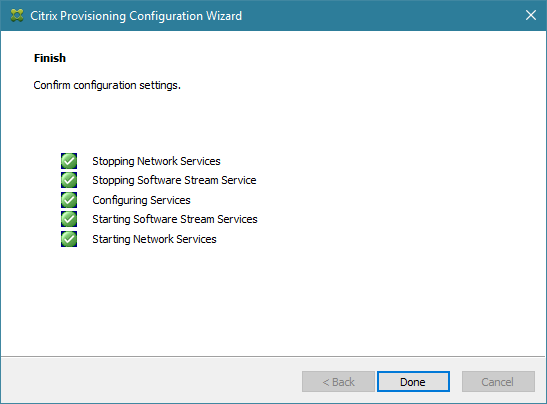The image size is (547, 404).
Task: Click green check icon beside Configuring Services
Action: [x=69, y=200]
